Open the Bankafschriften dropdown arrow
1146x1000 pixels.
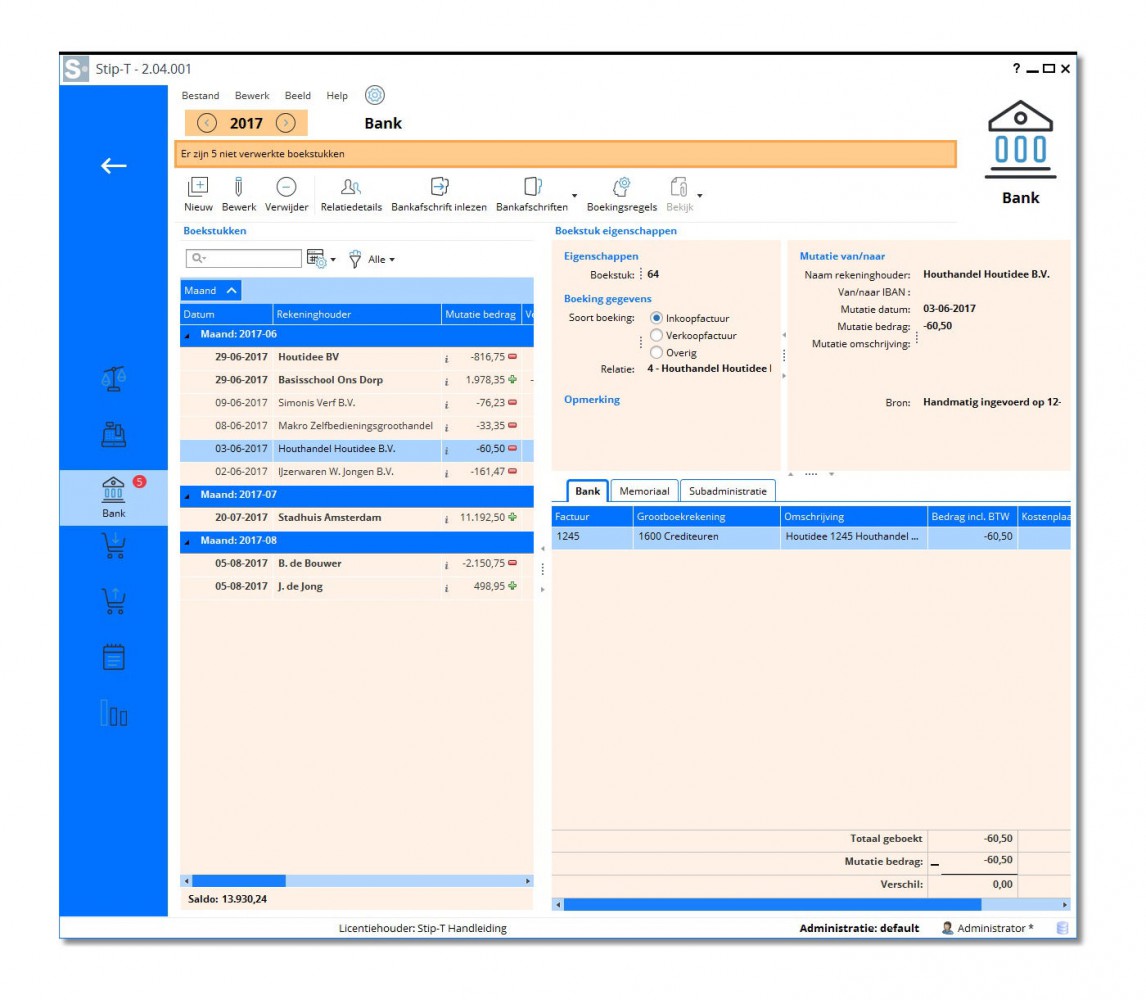point(574,196)
